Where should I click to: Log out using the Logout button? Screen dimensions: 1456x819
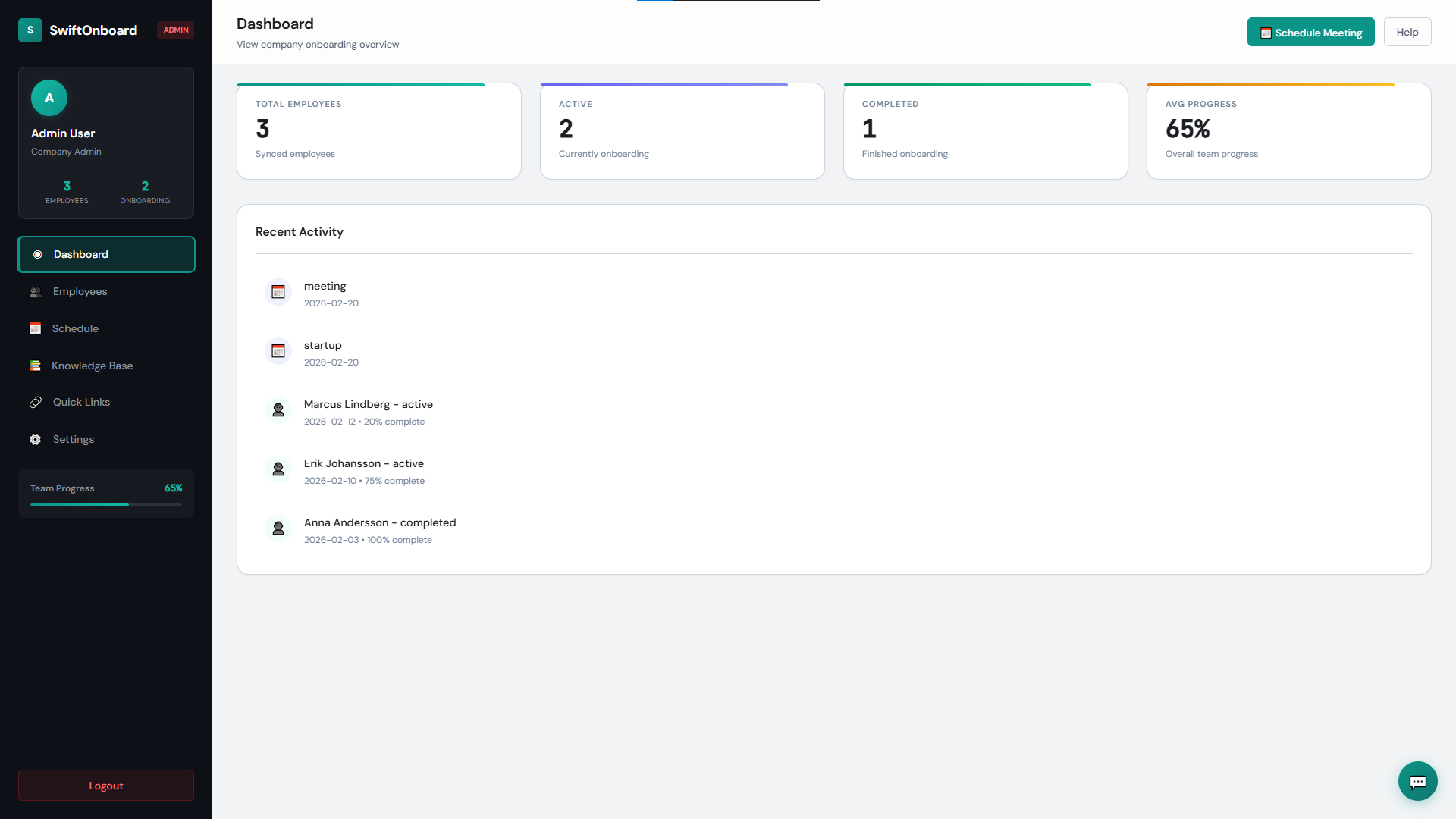[106, 786]
